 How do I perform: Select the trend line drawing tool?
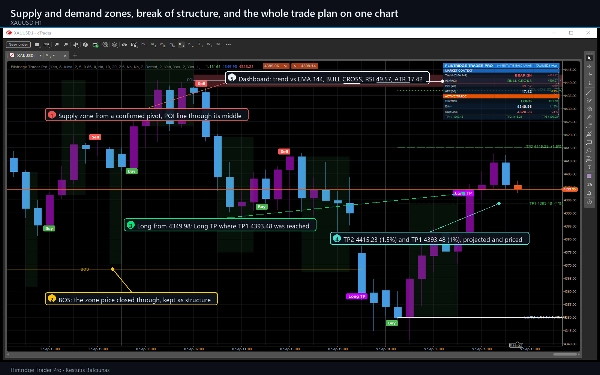pyautogui.click(x=589, y=92)
